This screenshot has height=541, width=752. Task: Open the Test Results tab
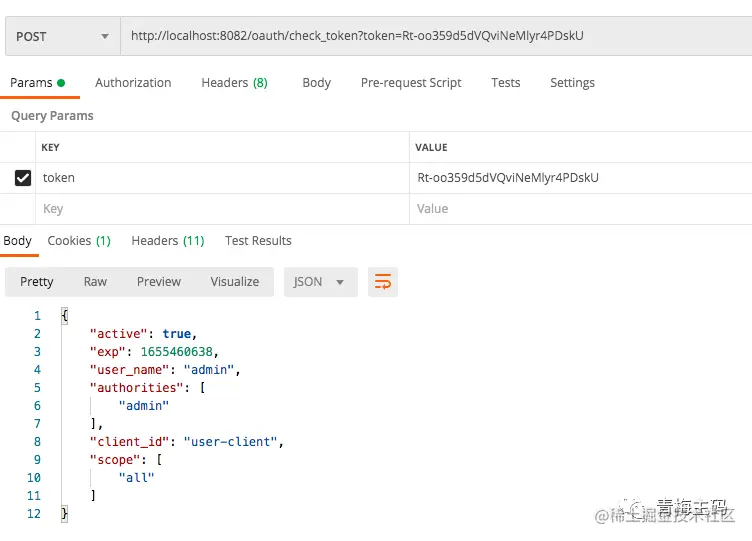(258, 241)
